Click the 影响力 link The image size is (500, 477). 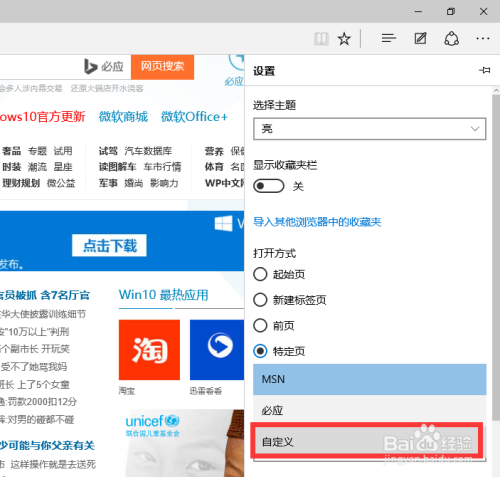pyautogui.click(x=164, y=183)
